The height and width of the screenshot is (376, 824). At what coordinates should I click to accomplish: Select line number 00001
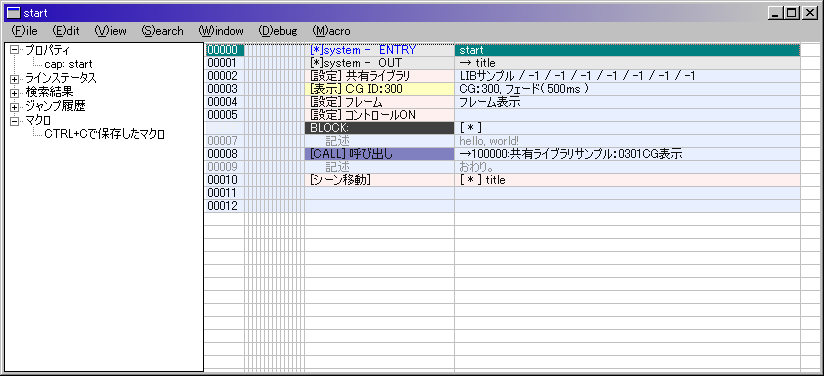pyautogui.click(x=224, y=63)
